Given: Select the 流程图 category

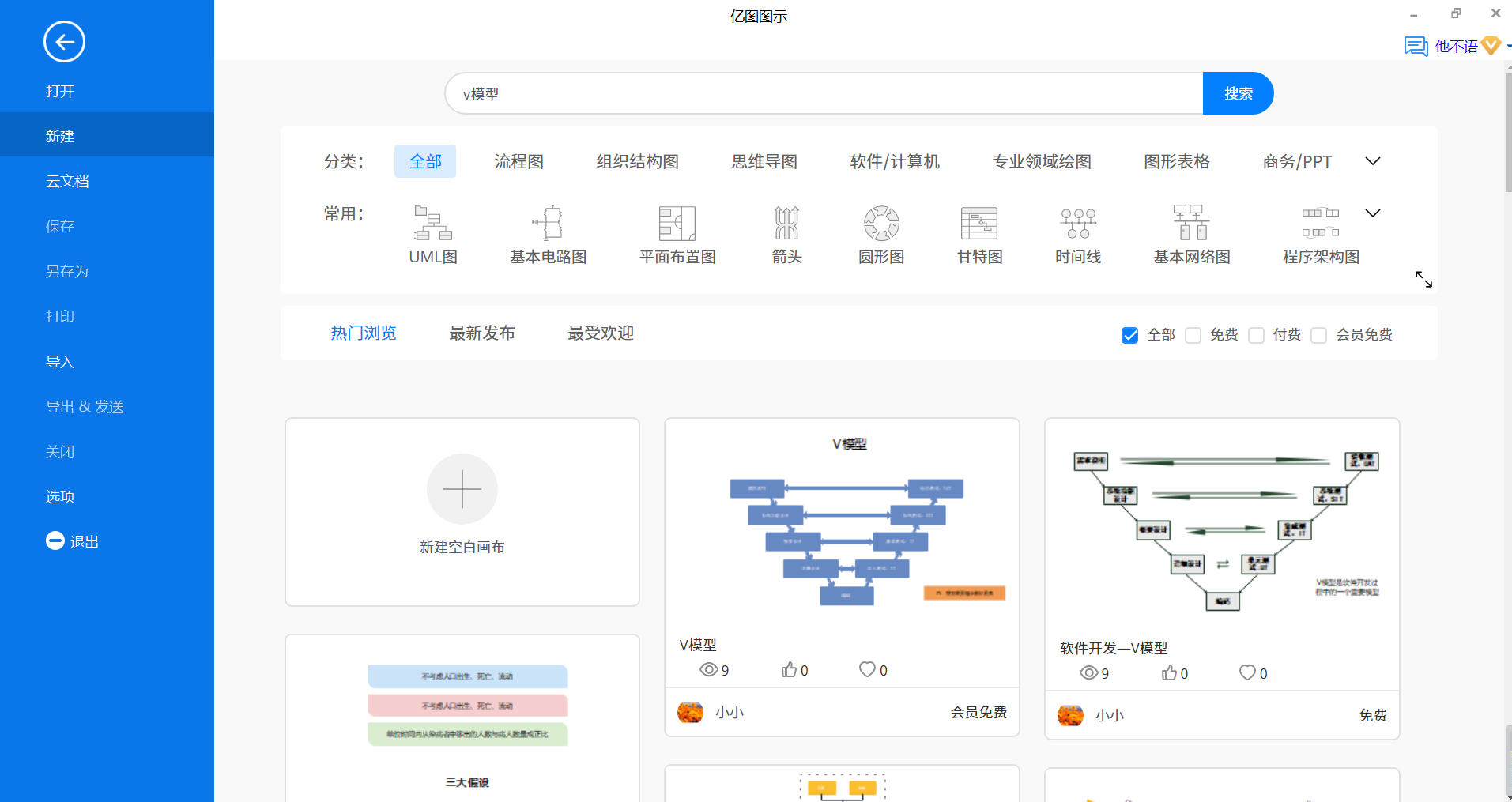Looking at the screenshot, I should (x=519, y=161).
